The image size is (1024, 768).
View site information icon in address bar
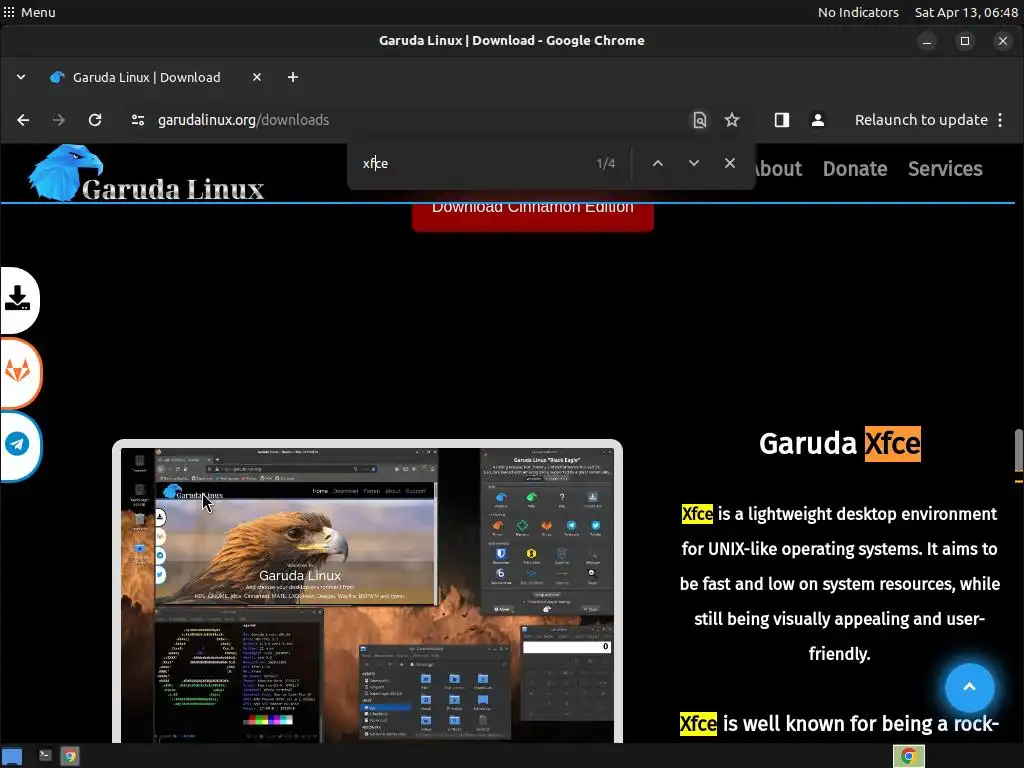[x=138, y=120]
